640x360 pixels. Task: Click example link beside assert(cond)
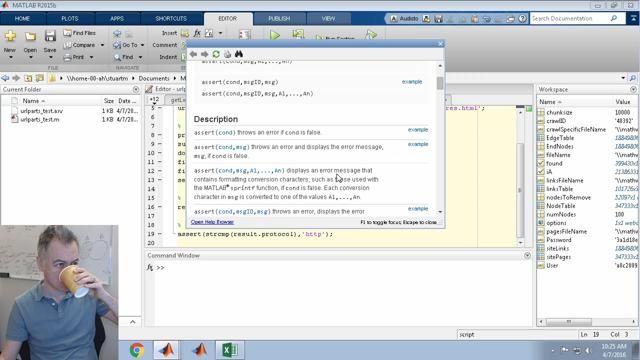click(418, 130)
